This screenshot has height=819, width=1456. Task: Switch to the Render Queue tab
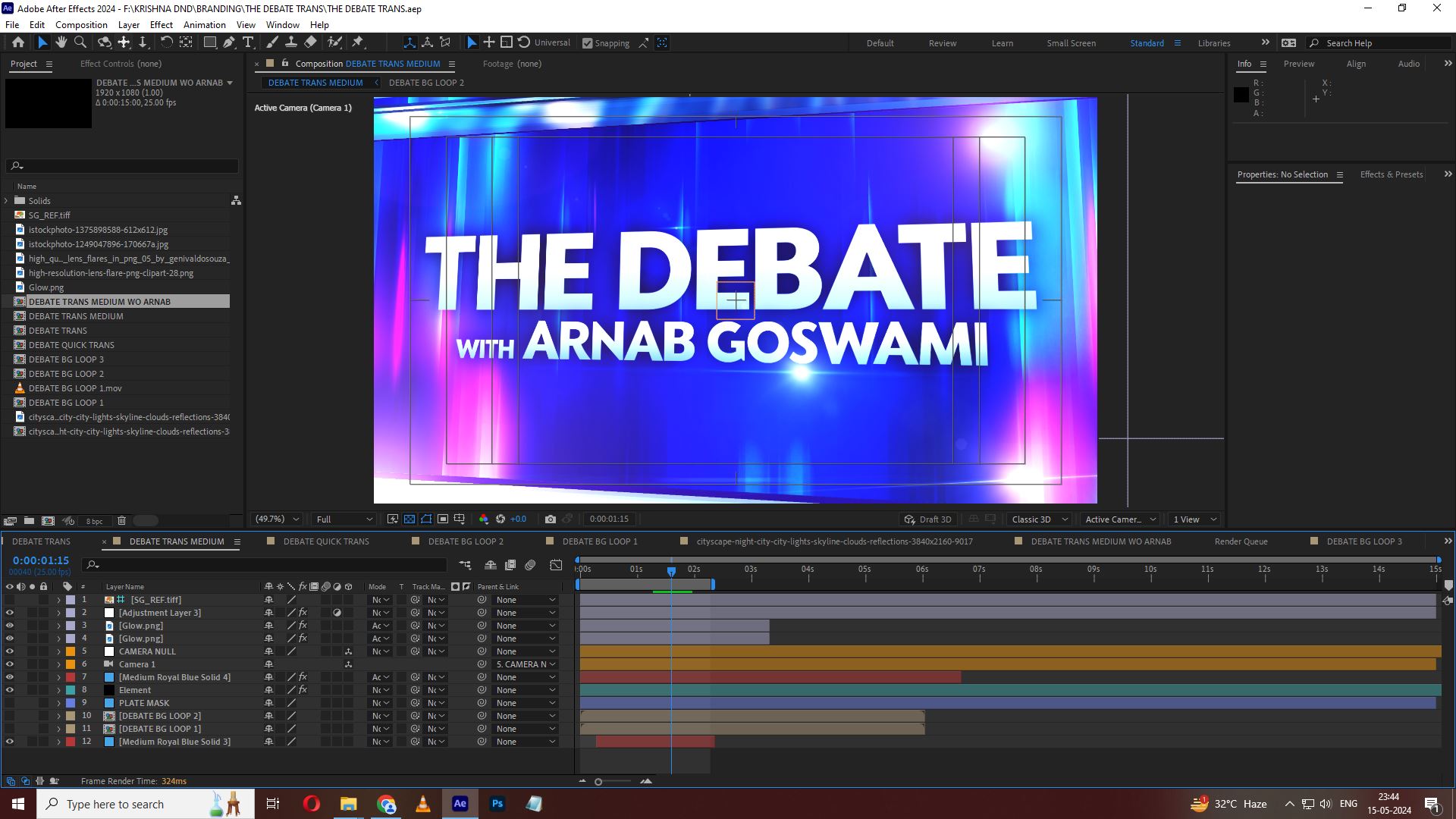(1241, 541)
